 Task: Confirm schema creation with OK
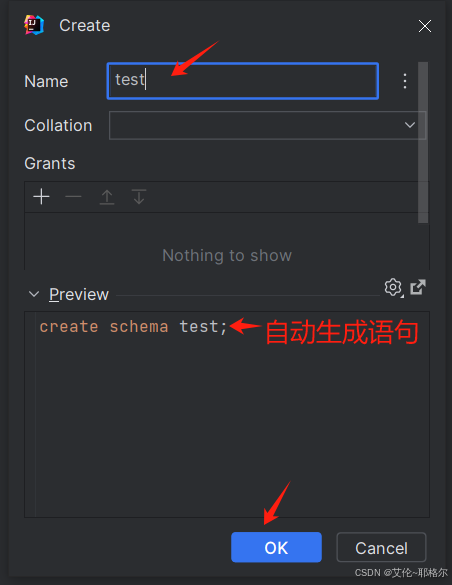click(x=276, y=547)
